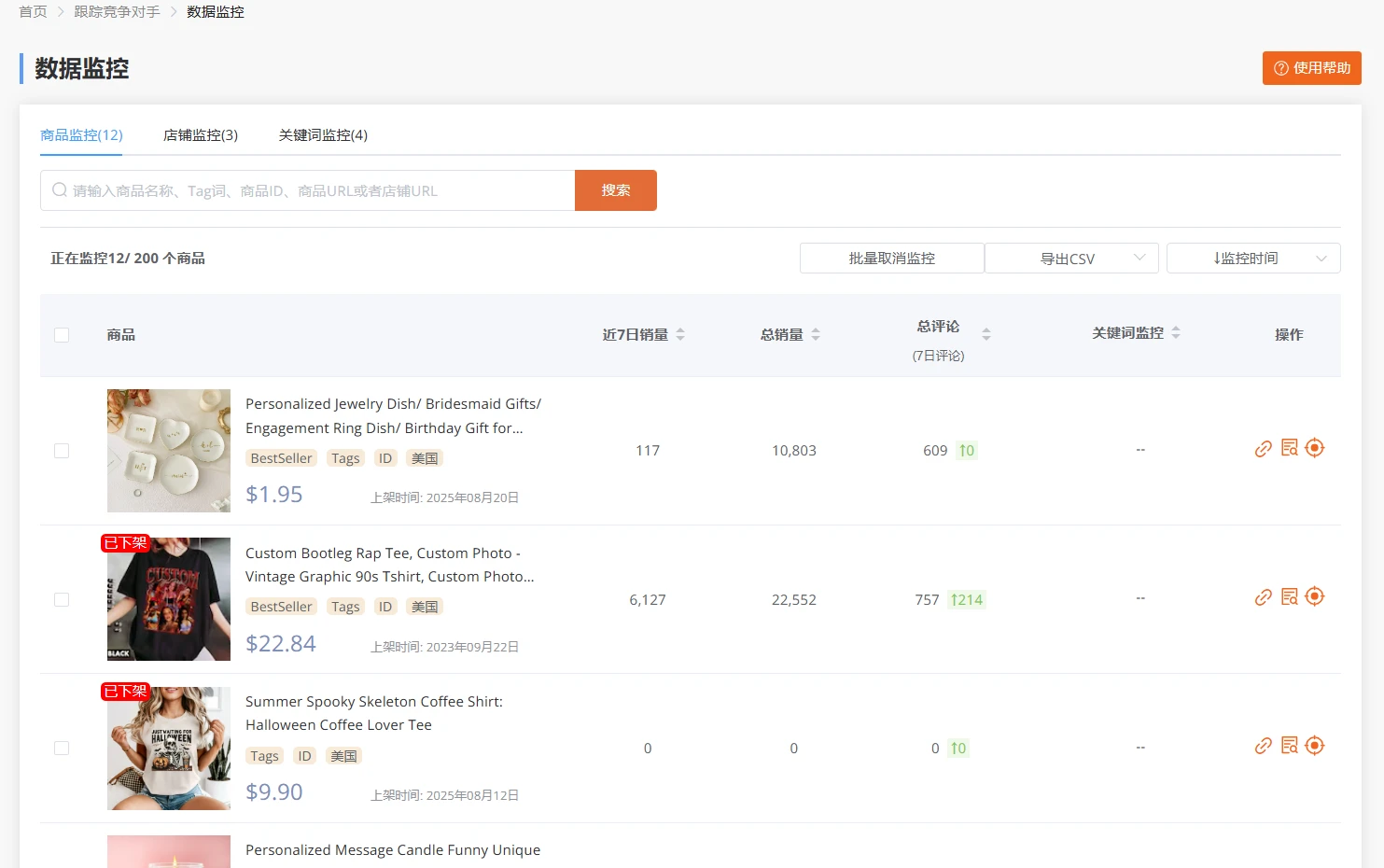Screen dimensions: 1384x868
Task: Click the 7-day sales value 6,127
Action: point(648,600)
